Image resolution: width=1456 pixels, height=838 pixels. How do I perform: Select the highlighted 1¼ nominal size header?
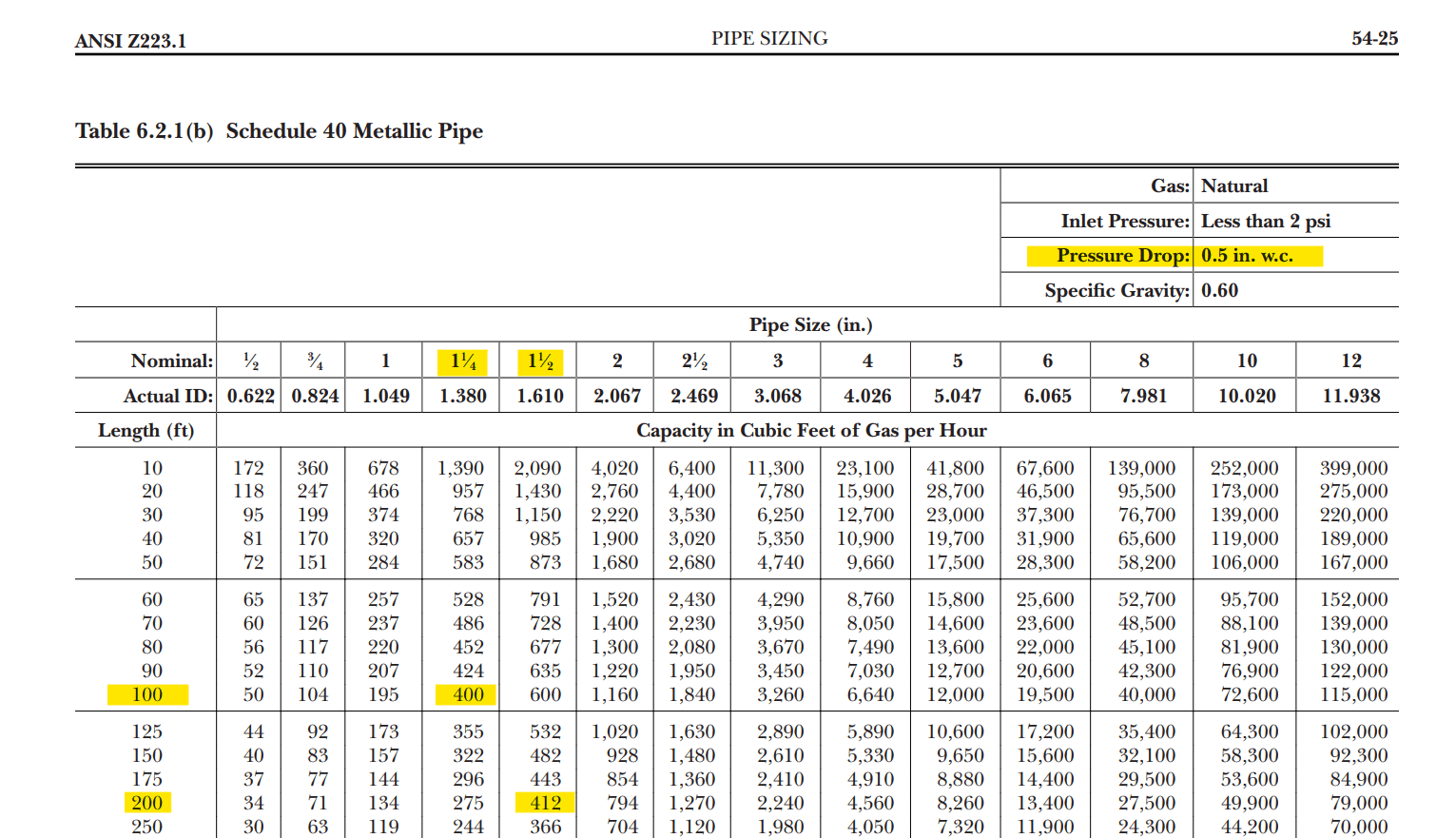(x=463, y=361)
